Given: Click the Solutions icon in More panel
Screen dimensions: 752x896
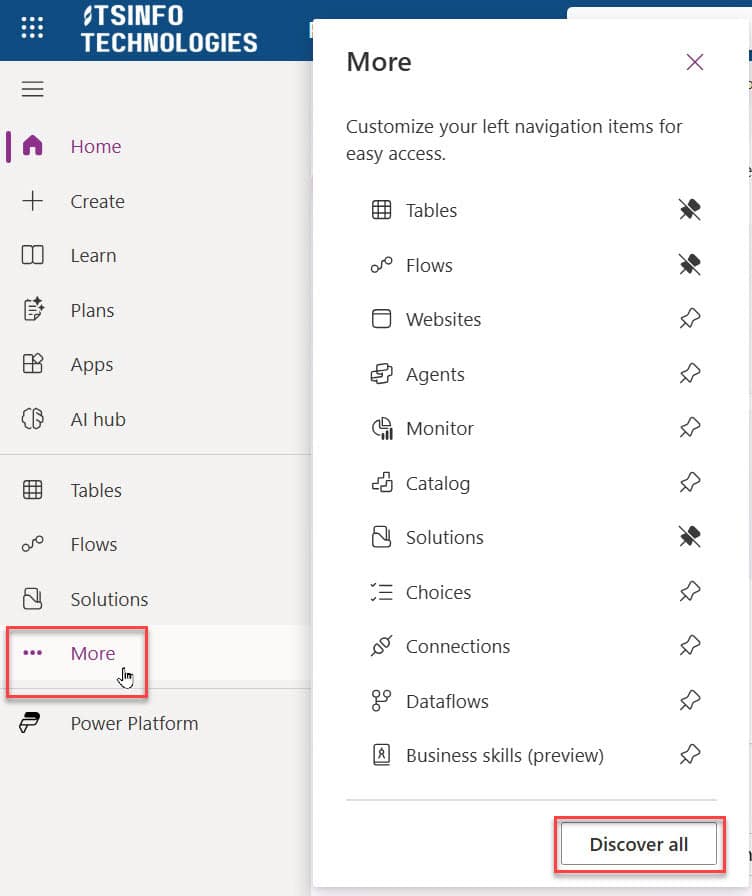Looking at the screenshot, I should coord(381,537).
